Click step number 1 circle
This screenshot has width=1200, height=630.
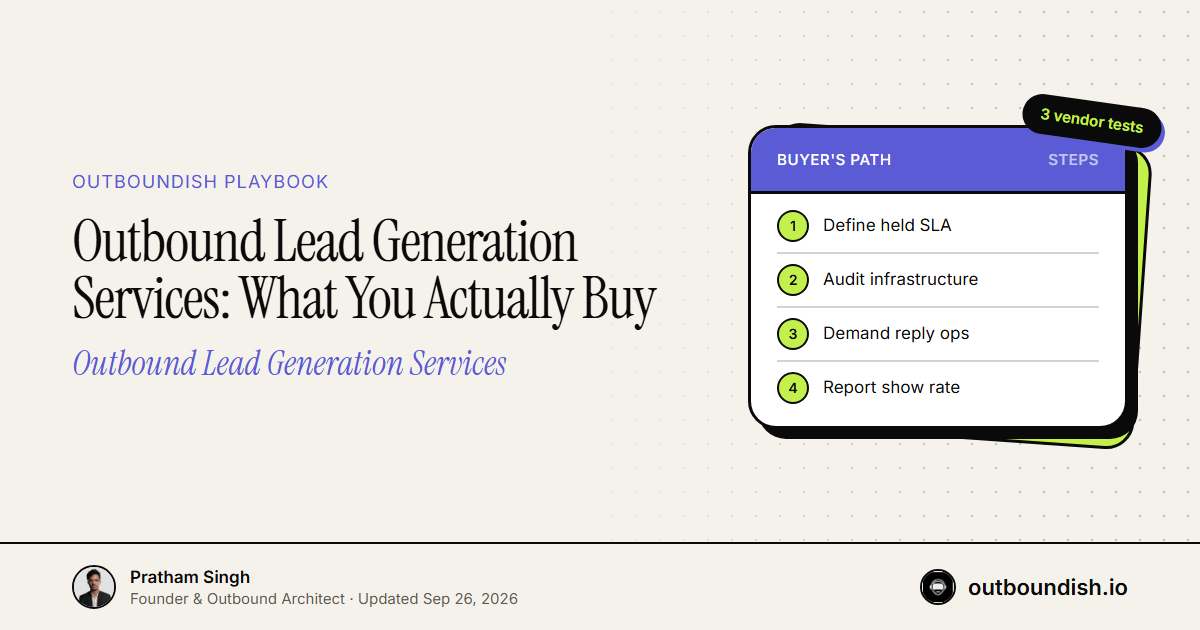793,226
